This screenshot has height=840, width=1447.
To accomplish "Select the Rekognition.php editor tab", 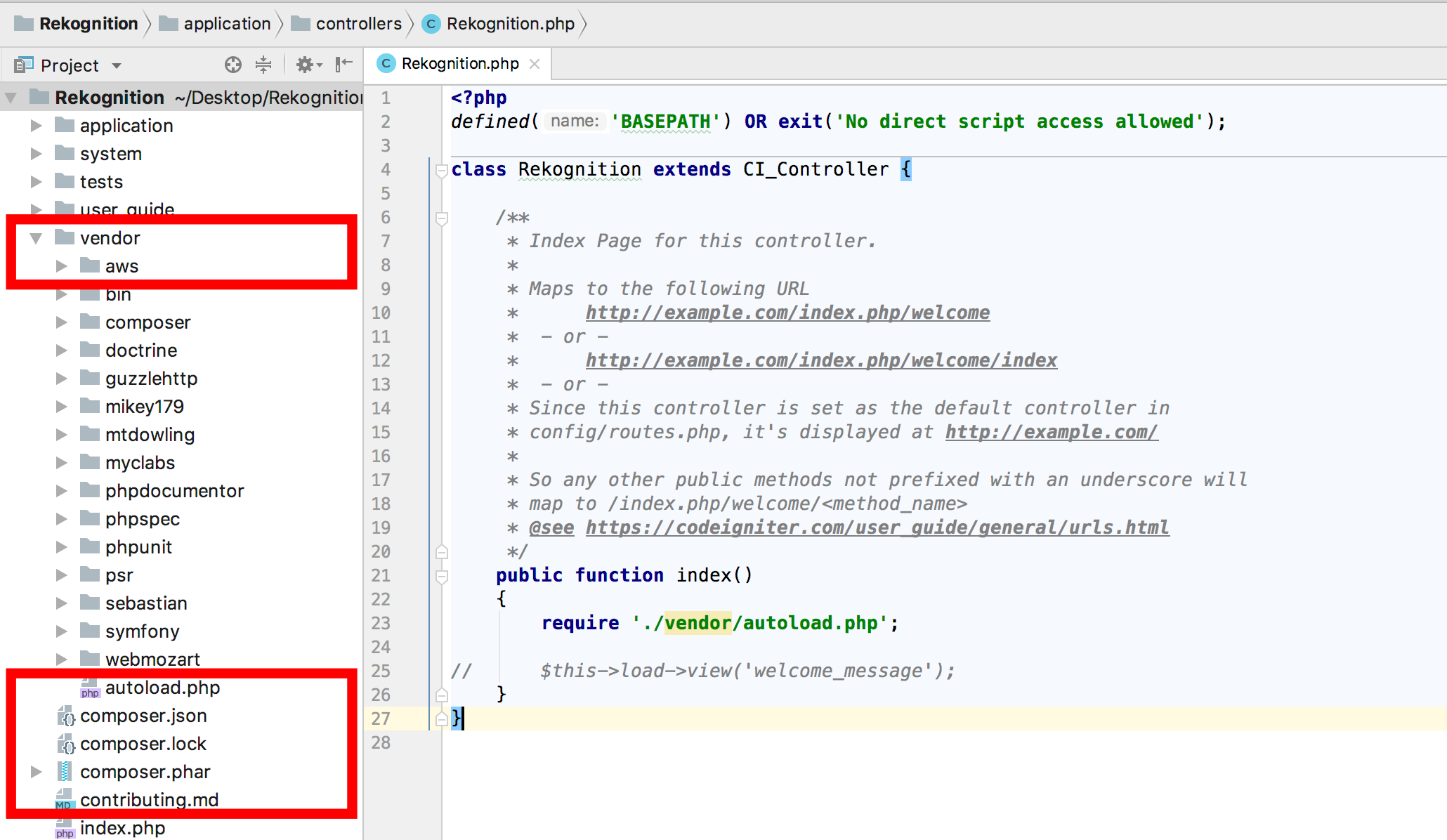I will 459,64.
